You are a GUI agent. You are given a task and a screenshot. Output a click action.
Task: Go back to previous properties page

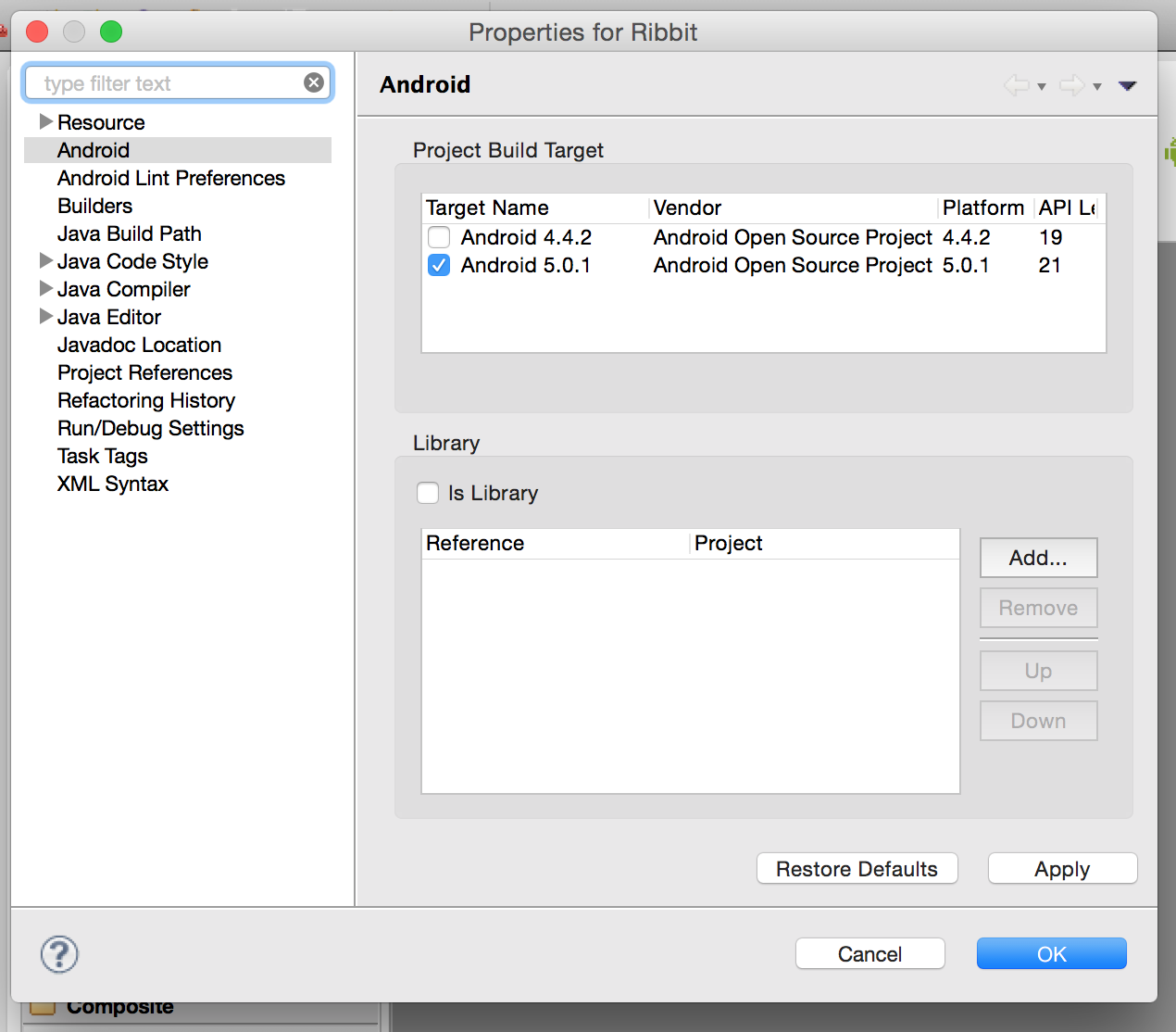click(x=1017, y=85)
